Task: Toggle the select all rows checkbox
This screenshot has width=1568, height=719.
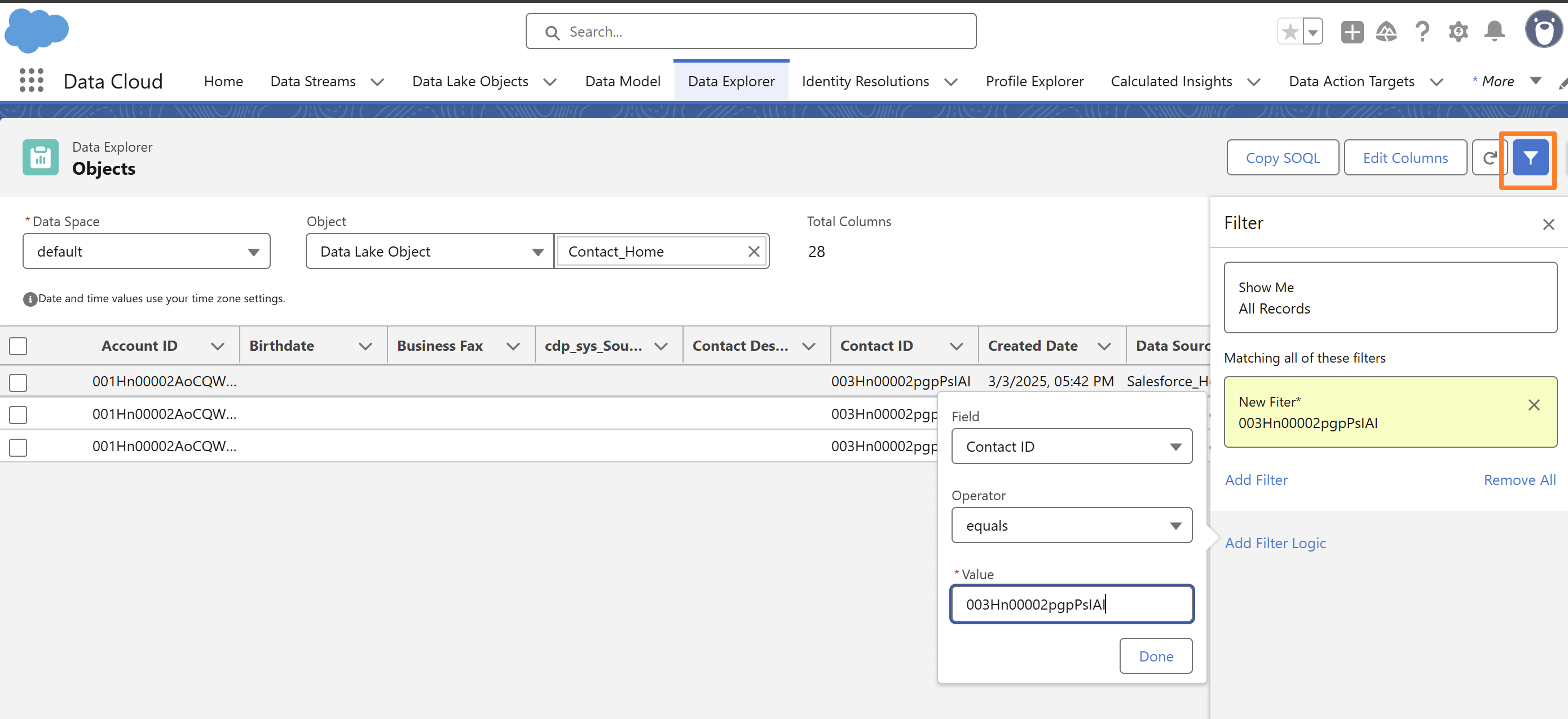Action: pyautogui.click(x=18, y=346)
